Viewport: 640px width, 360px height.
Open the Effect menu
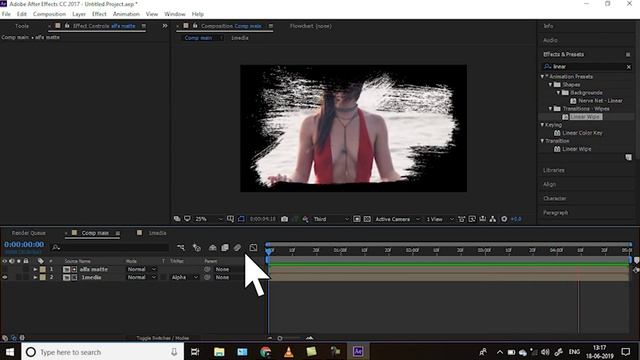[99, 14]
